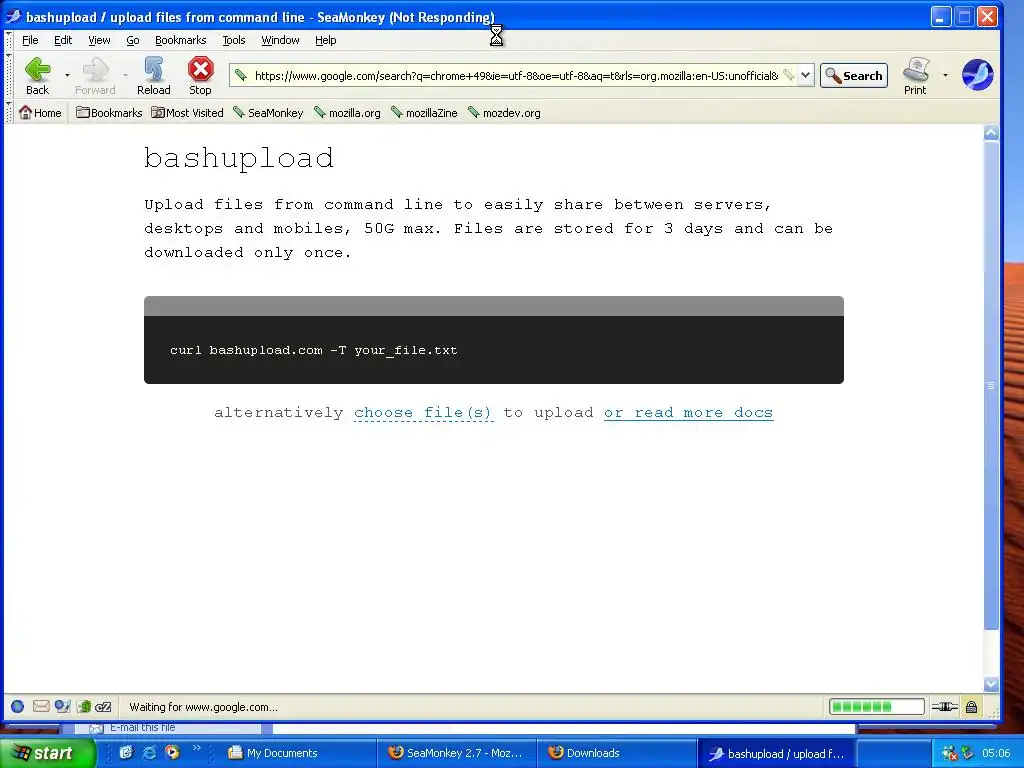Click the vertical scrollbar thumb
The height and width of the screenshot is (768, 1024).
(991, 385)
